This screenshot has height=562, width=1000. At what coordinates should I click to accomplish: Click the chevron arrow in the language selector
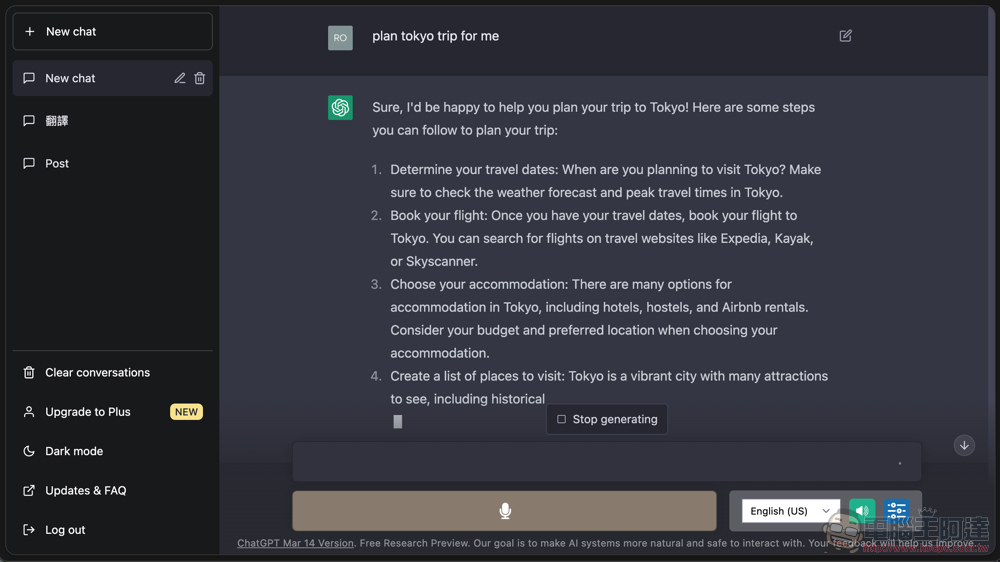click(826, 511)
